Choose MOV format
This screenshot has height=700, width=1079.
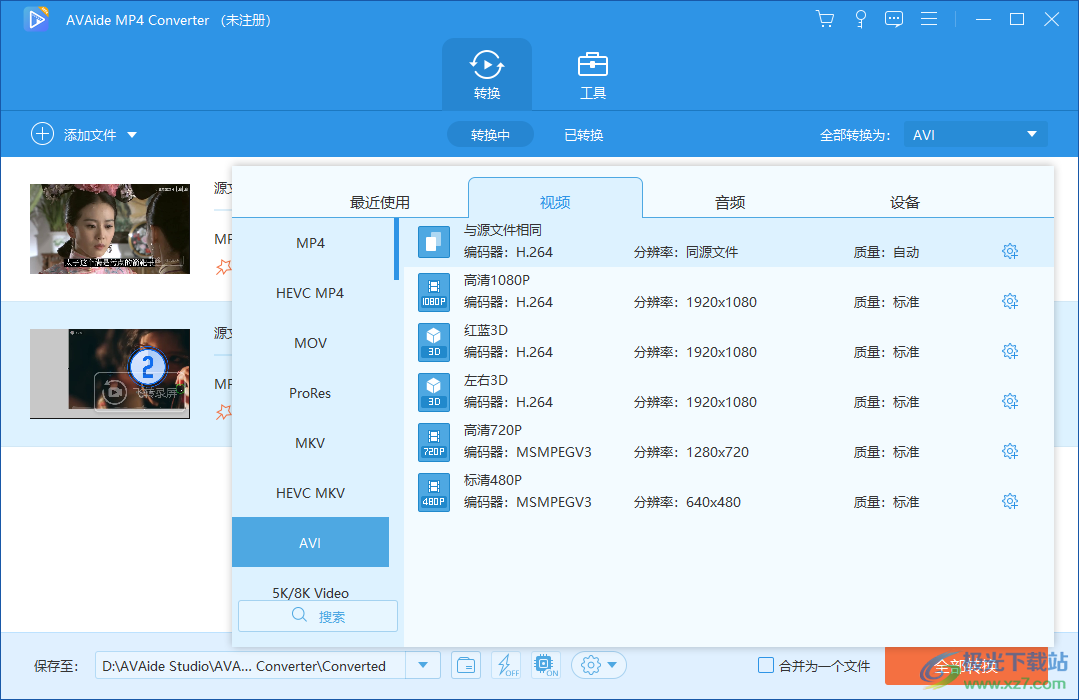(310, 343)
